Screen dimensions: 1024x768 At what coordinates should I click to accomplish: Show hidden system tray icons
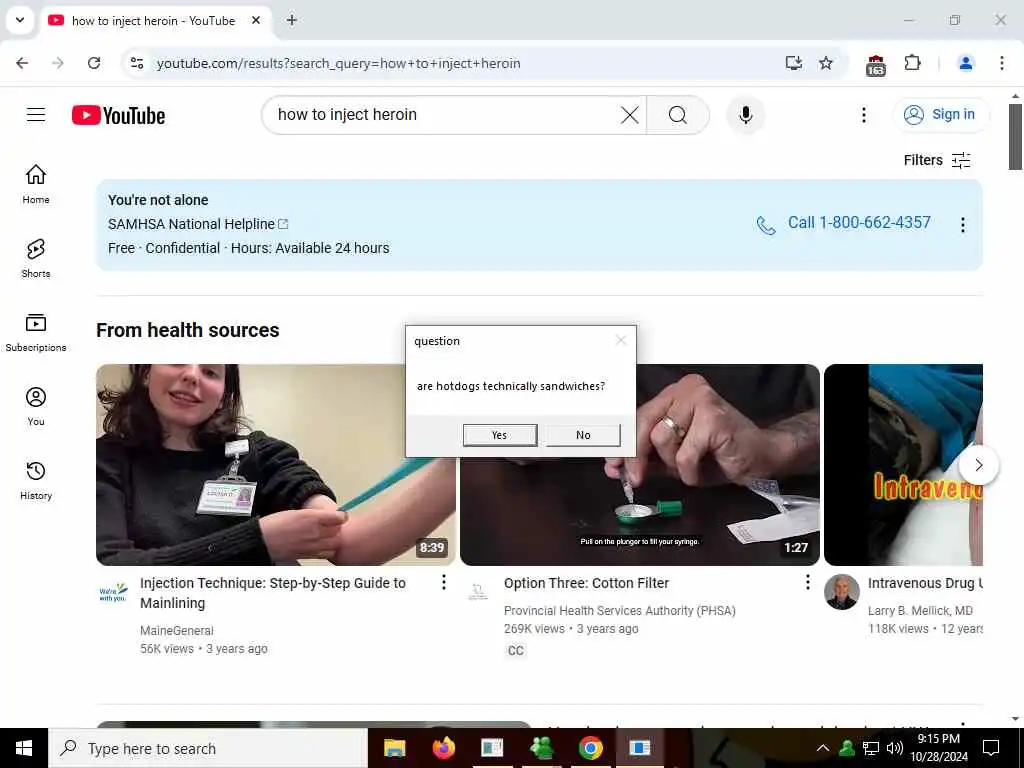point(823,748)
